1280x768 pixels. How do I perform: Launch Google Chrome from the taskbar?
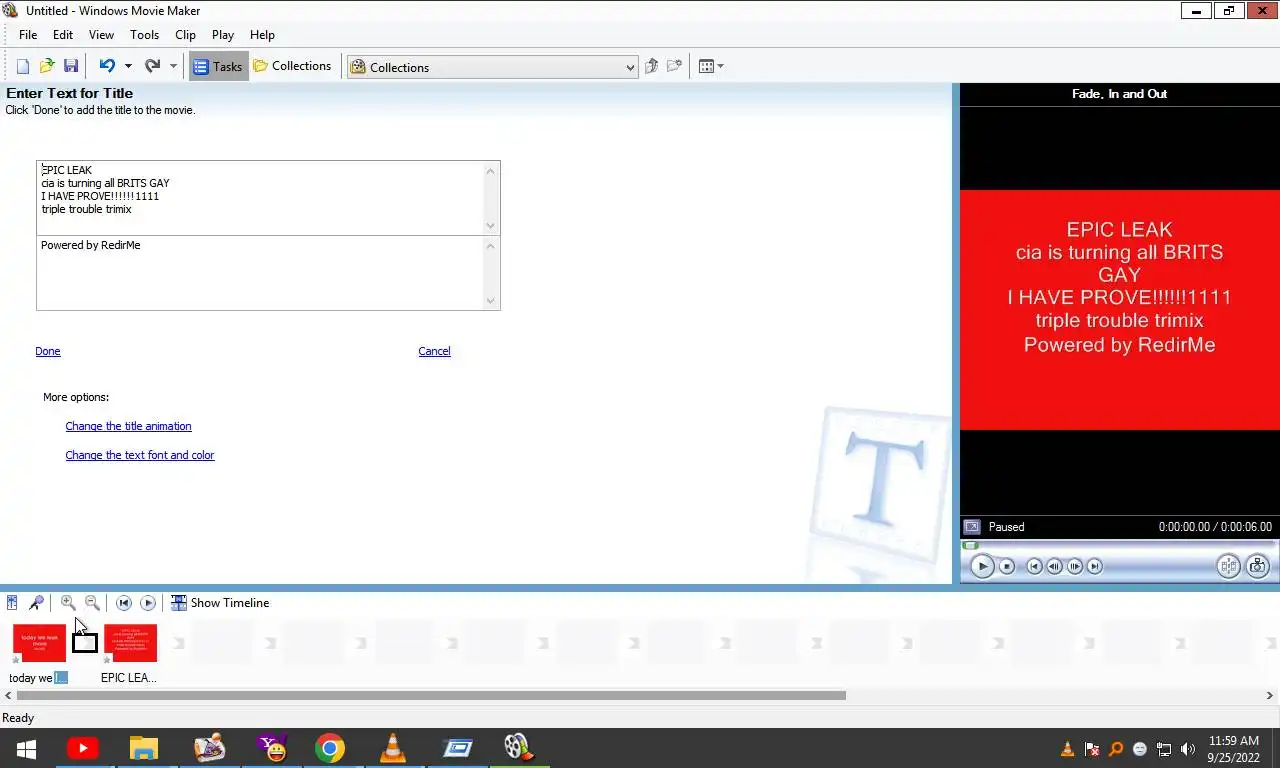(329, 748)
